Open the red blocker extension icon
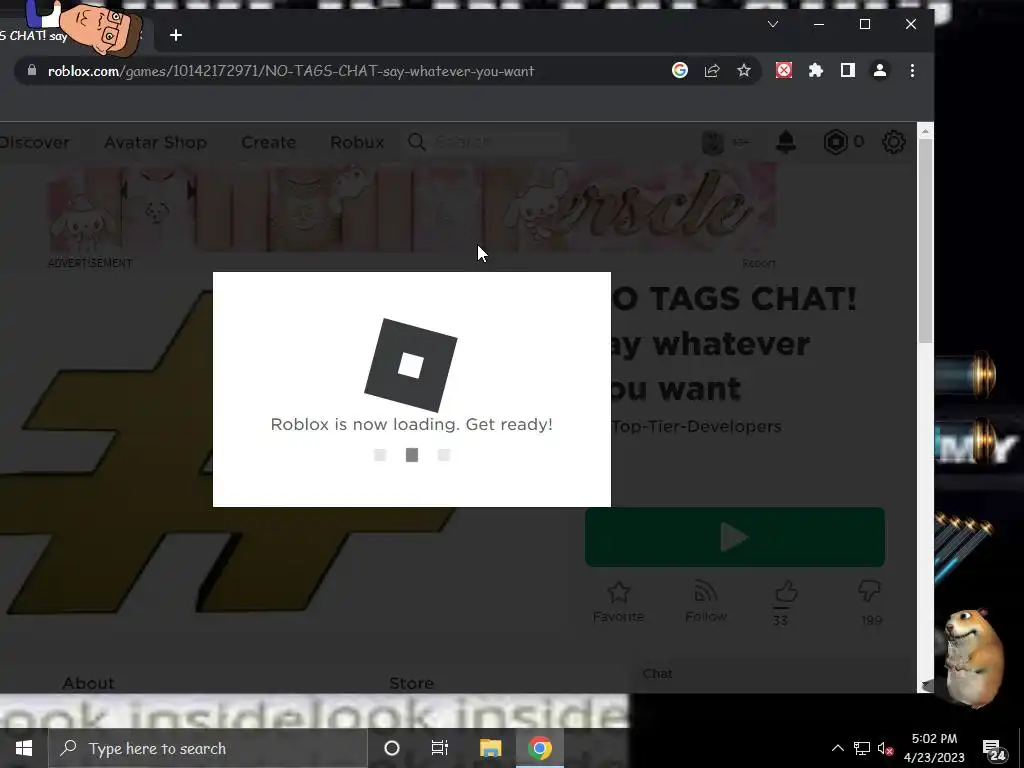The height and width of the screenshot is (768, 1024). coord(784,71)
